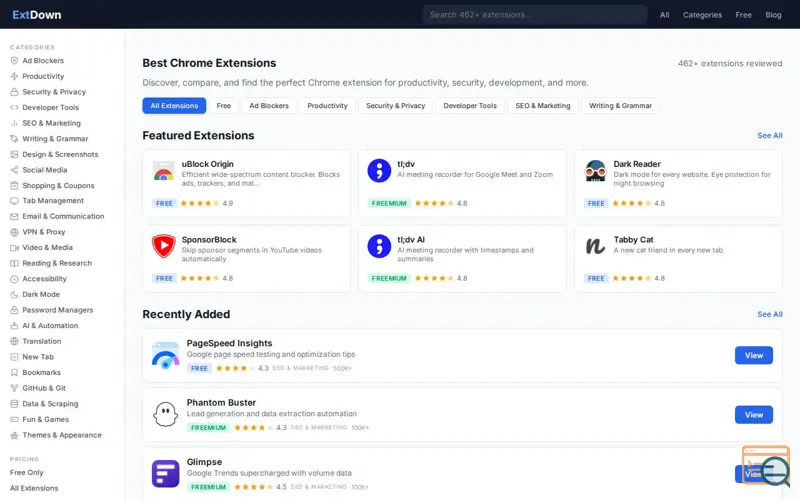Click the SponsorBlock red shield icon

163,246
